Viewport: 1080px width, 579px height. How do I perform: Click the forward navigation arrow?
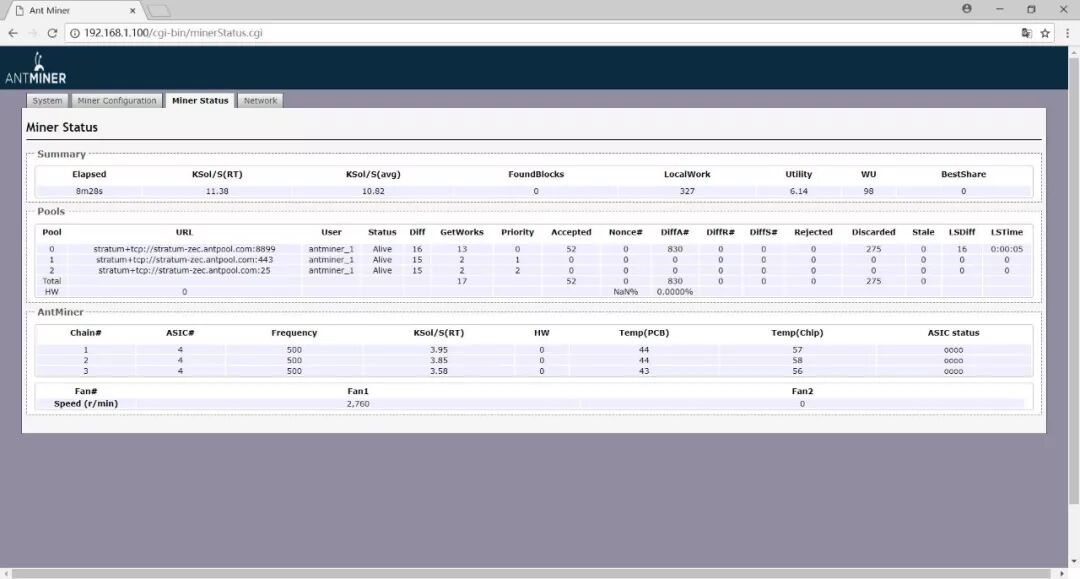[x=32, y=33]
